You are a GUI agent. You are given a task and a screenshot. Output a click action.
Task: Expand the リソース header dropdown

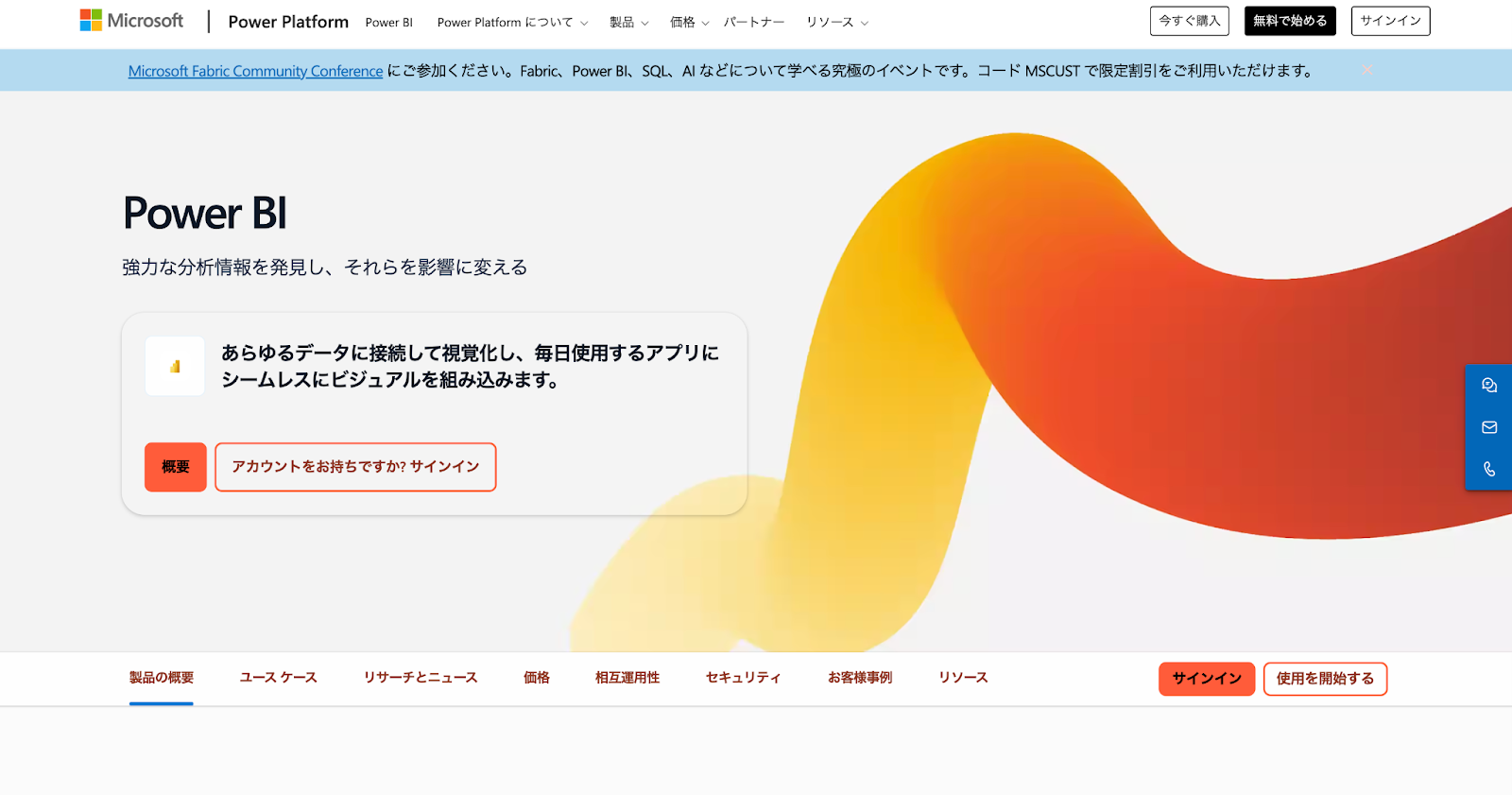[x=836, y=23]
